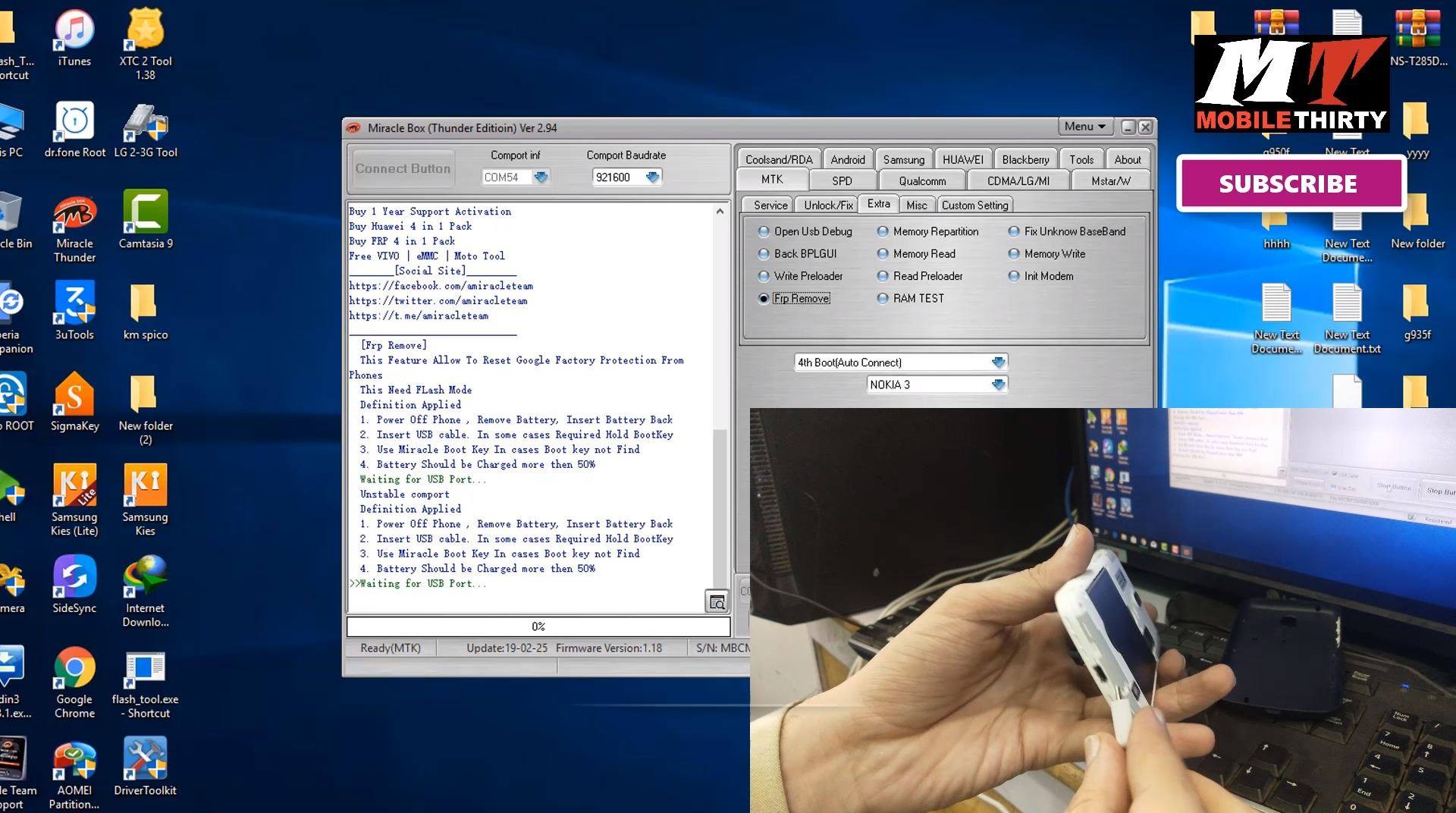Select Memory Read radio option
This screenshot has height=813, width=1456.
[x=916, y=253]
